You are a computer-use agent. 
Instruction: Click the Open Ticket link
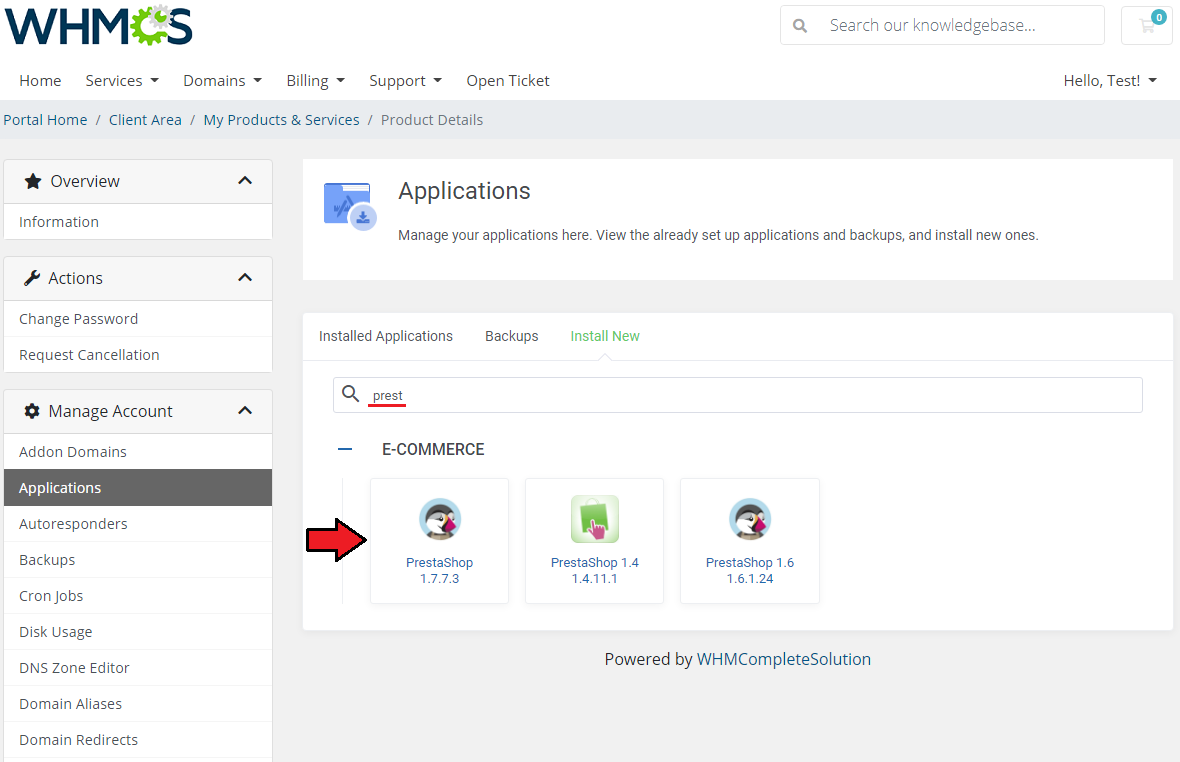[x=508, y=81]
